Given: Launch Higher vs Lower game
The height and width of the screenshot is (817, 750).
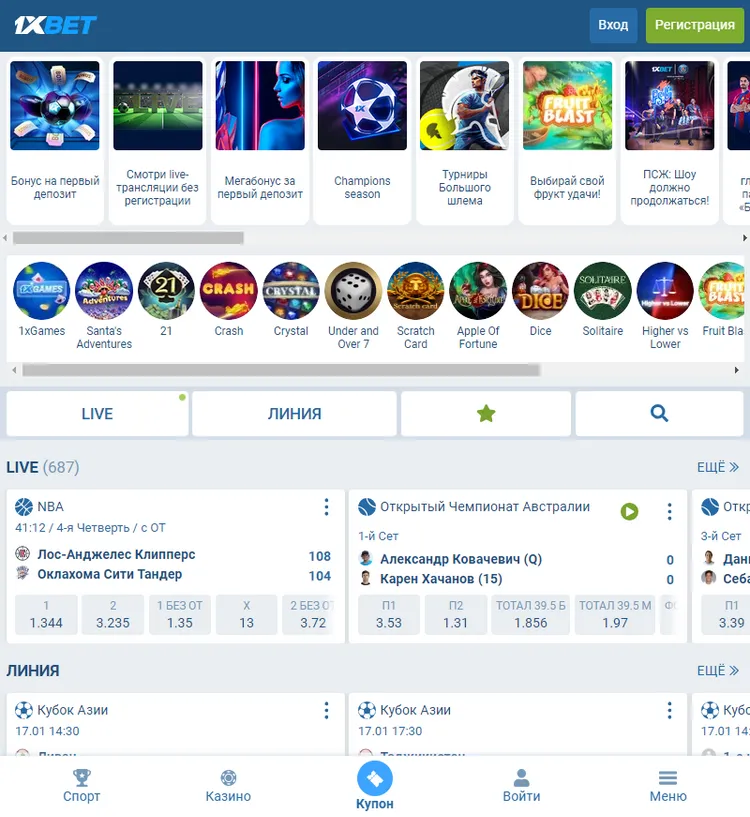Looking at the screenshot, I should pyautogui.click(x=665, y=291).
